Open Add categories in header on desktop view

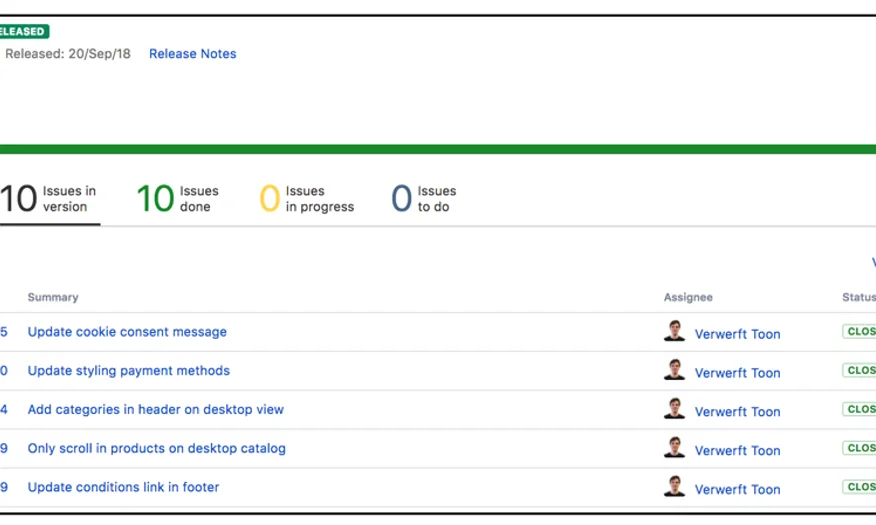pyautogui.click(x=155, y=410)
